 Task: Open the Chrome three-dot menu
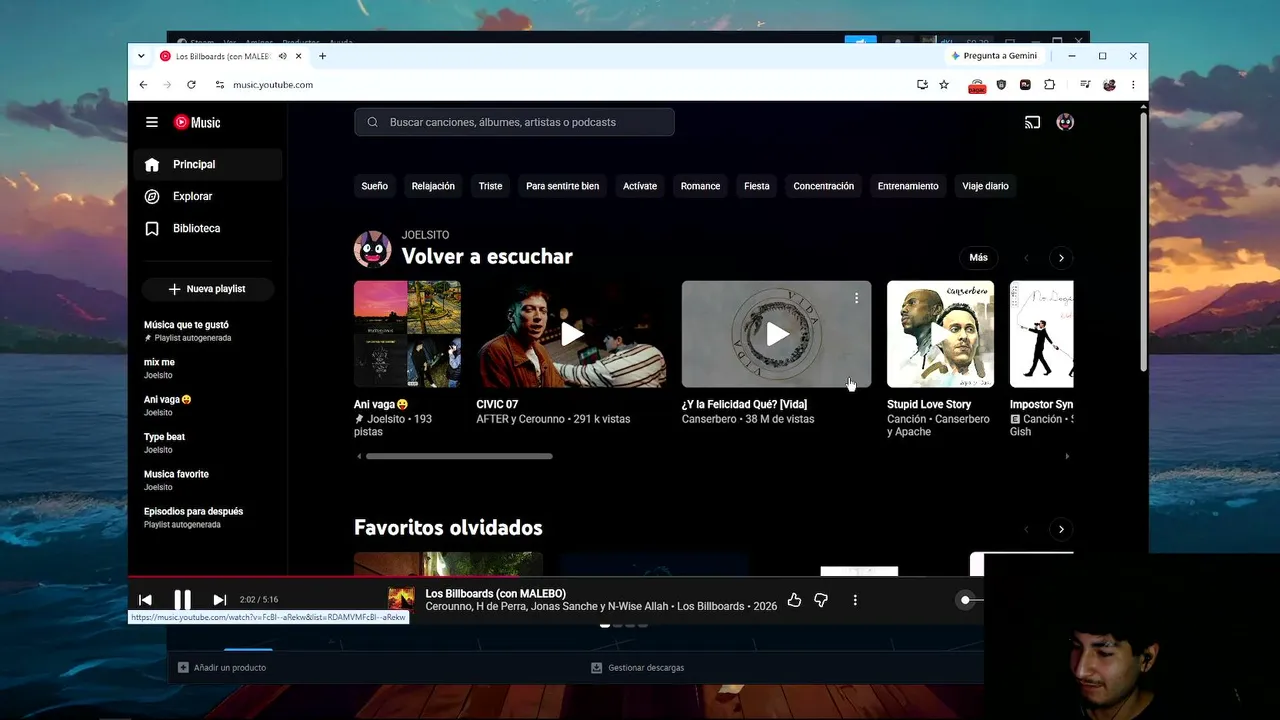[x=1133, y=85]
